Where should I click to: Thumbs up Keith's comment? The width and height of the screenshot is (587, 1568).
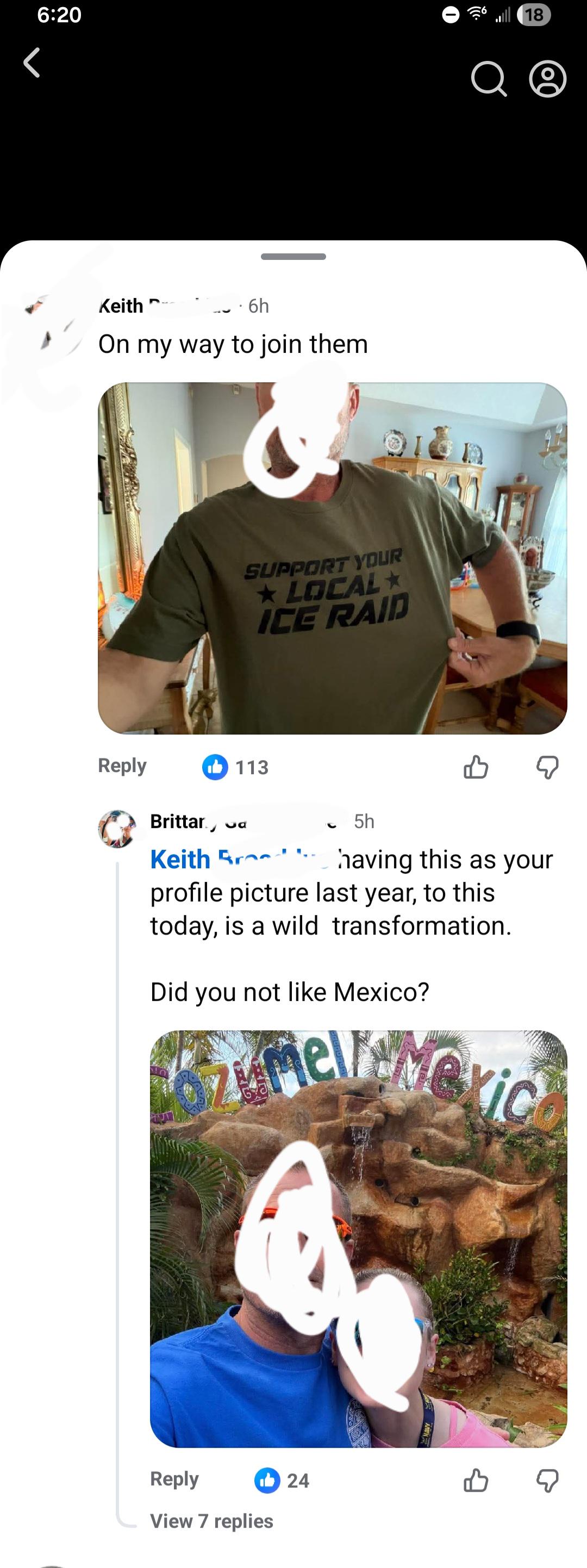point(476,767)
